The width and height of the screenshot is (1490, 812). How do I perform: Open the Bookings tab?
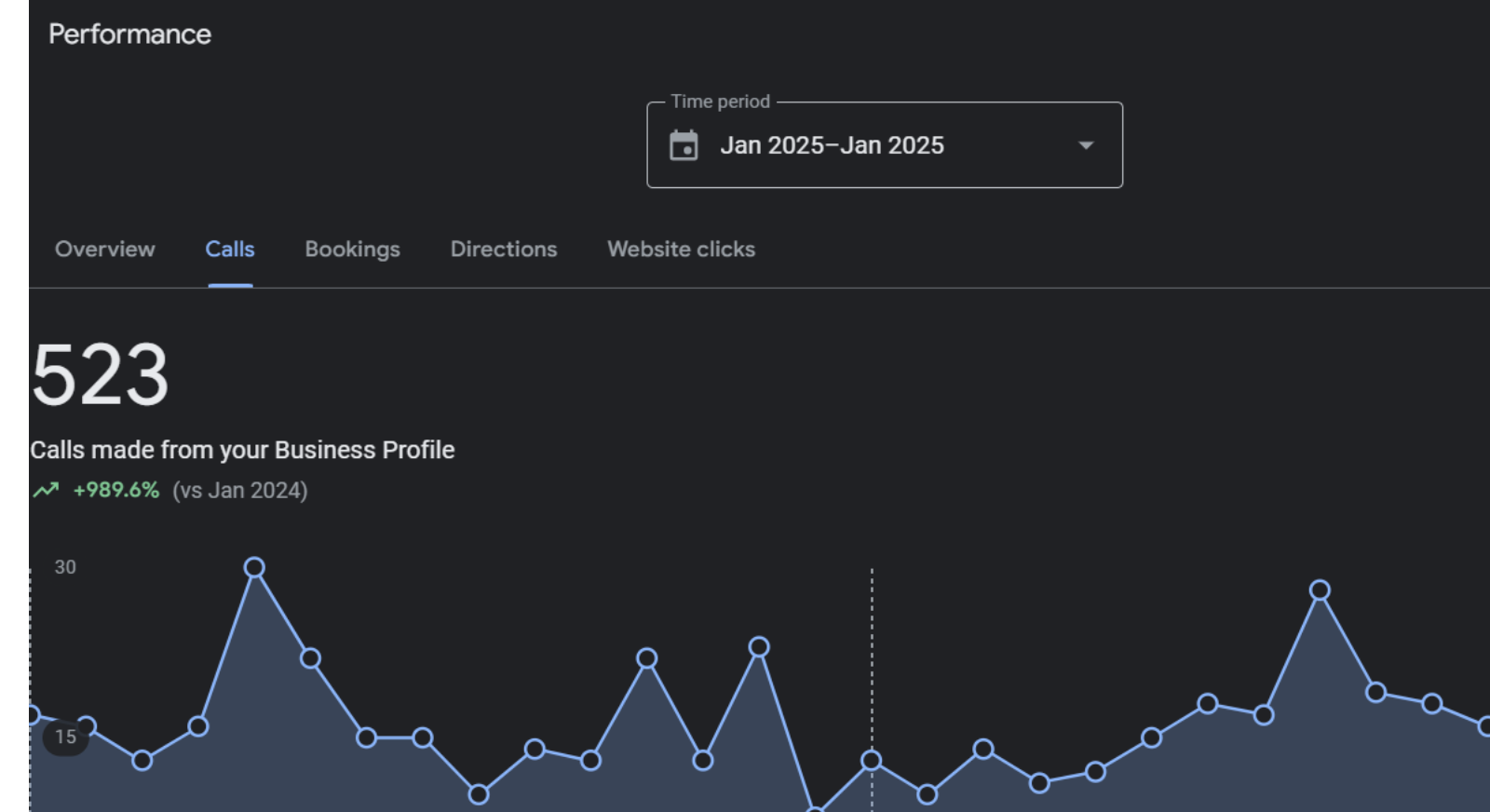(x=352, y=250)
